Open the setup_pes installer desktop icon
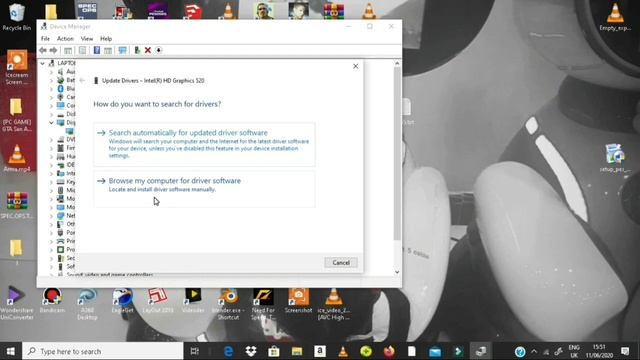Viewport: 640px width, 360px height. (x=615, y=158)
